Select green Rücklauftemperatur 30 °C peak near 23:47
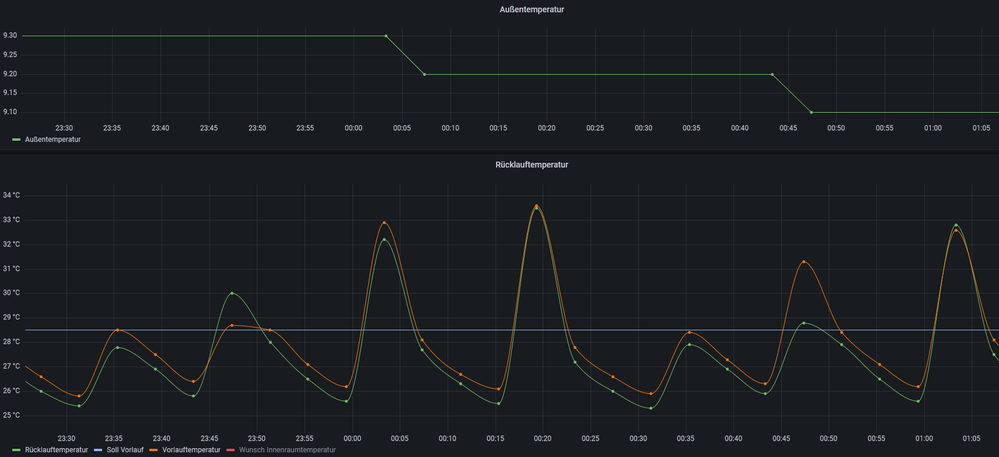The image size is (999, 457). tap(232, 293)
